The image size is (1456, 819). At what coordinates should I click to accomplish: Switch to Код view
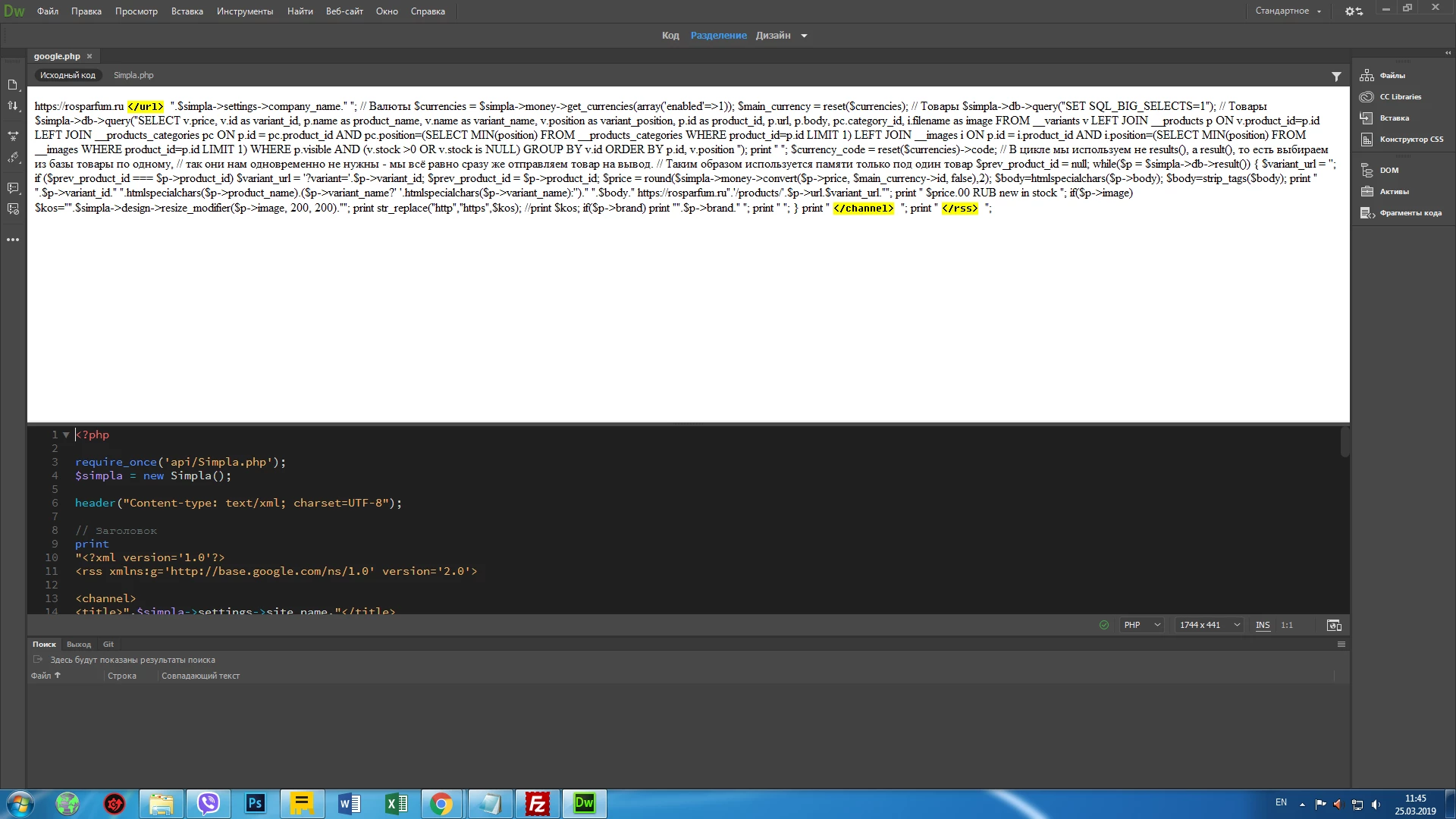(670, 36)
